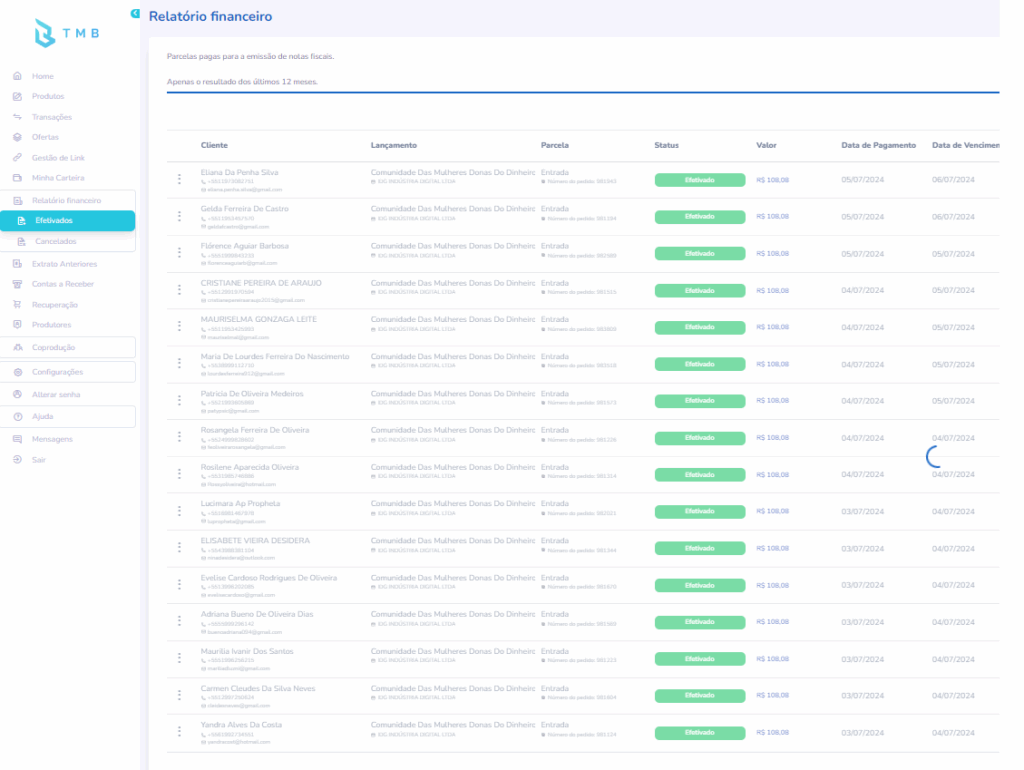Image resolution: width=1024 pixels, height=770 pixels.
Task: Expand the Coprodução section
Action: tap(68, 347)
